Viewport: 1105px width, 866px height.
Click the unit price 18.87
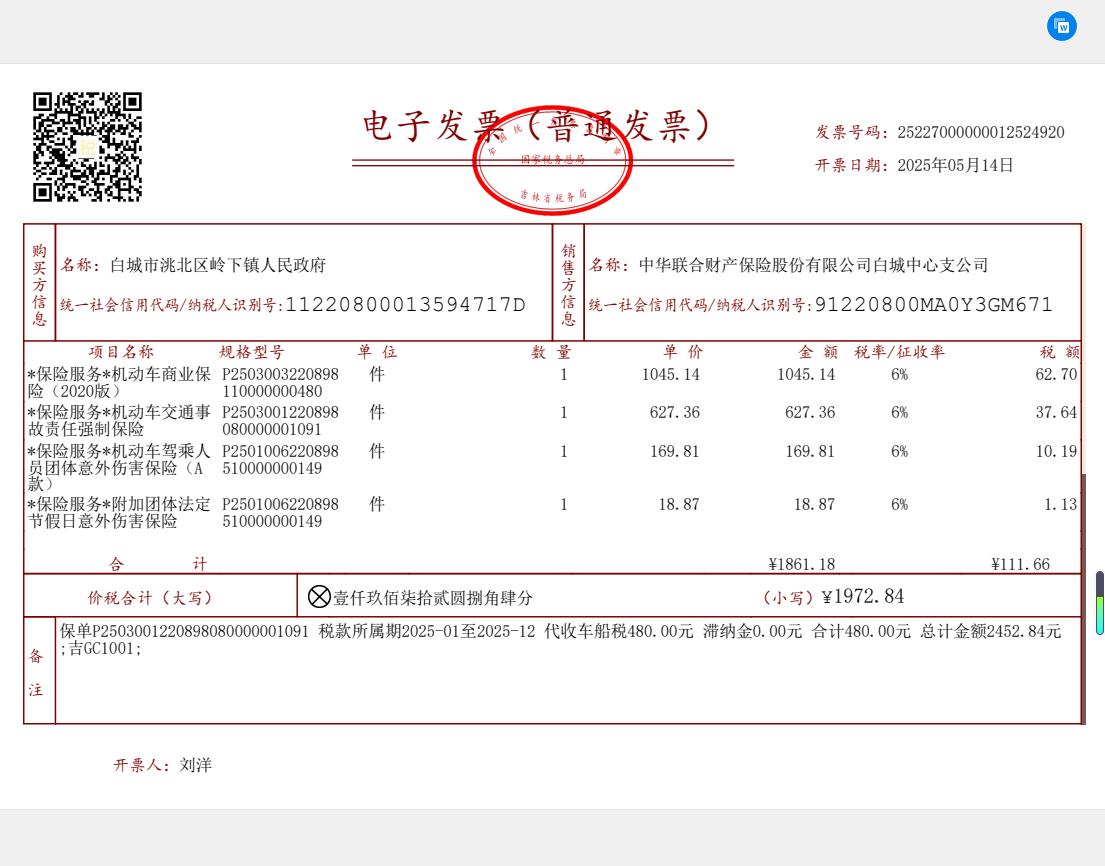coord(679,505)
